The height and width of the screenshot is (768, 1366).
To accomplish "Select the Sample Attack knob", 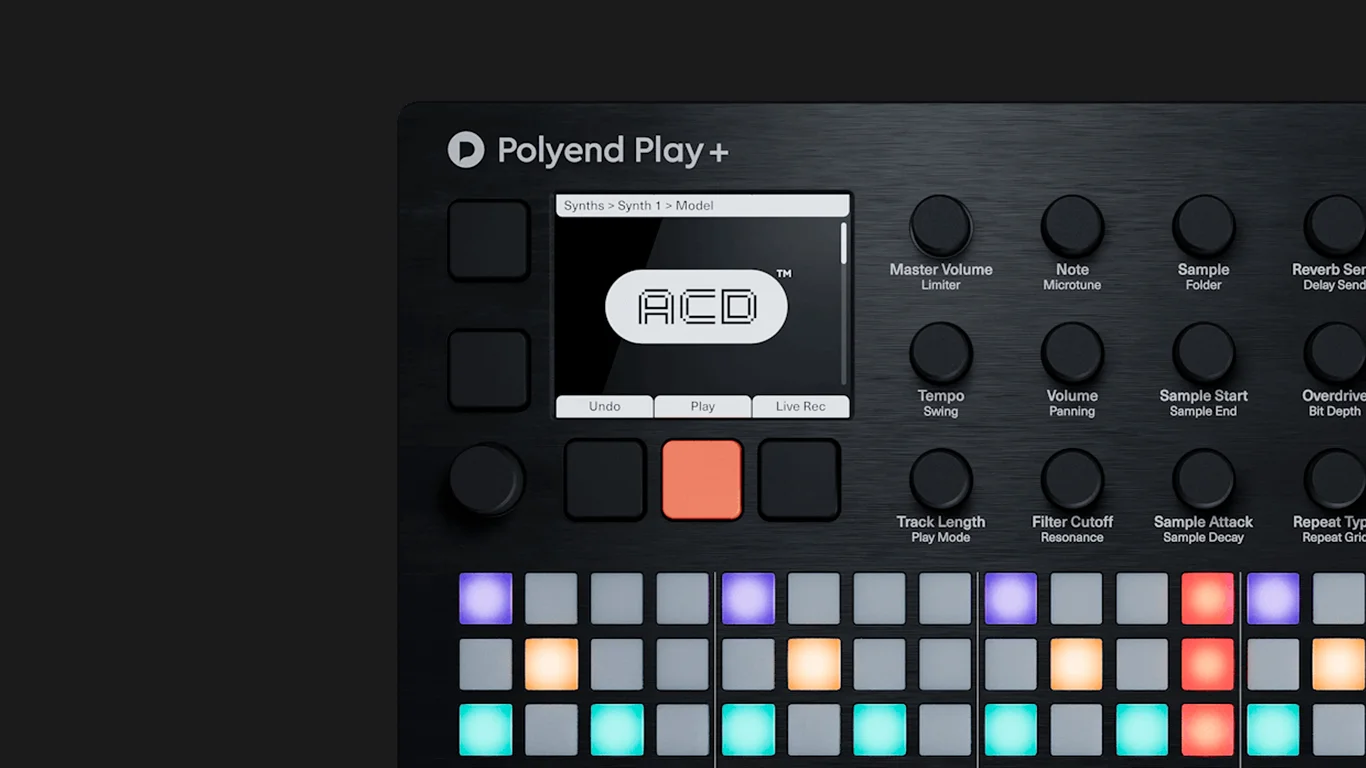I will point(1203,479).
